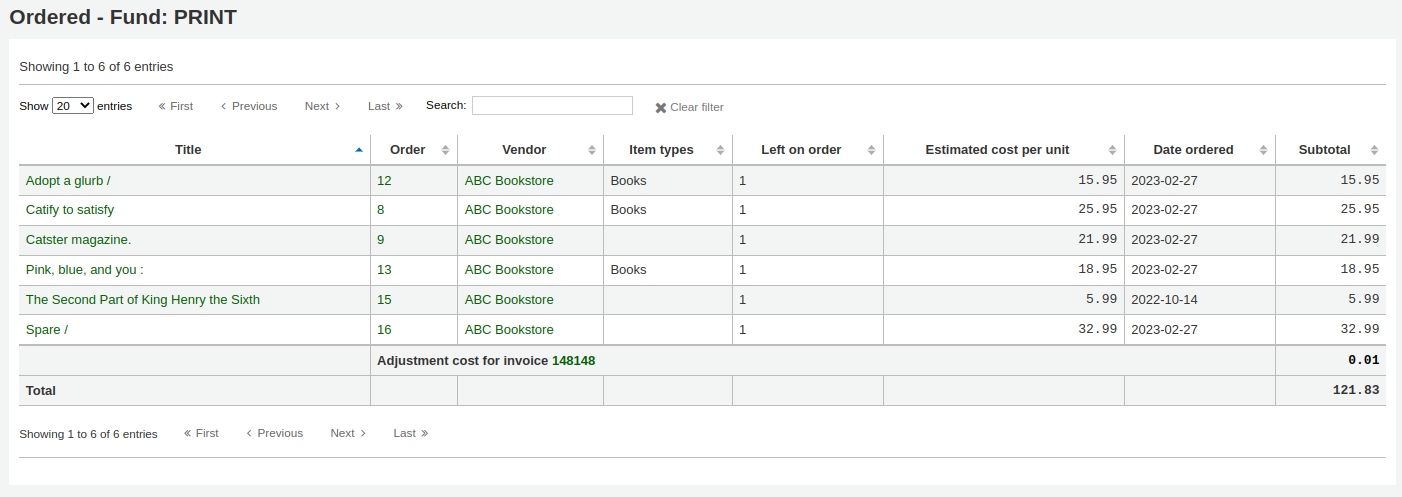Click the sort icon in Order column header
Viewport: 1402px width, 497px height.
(445, 150)
